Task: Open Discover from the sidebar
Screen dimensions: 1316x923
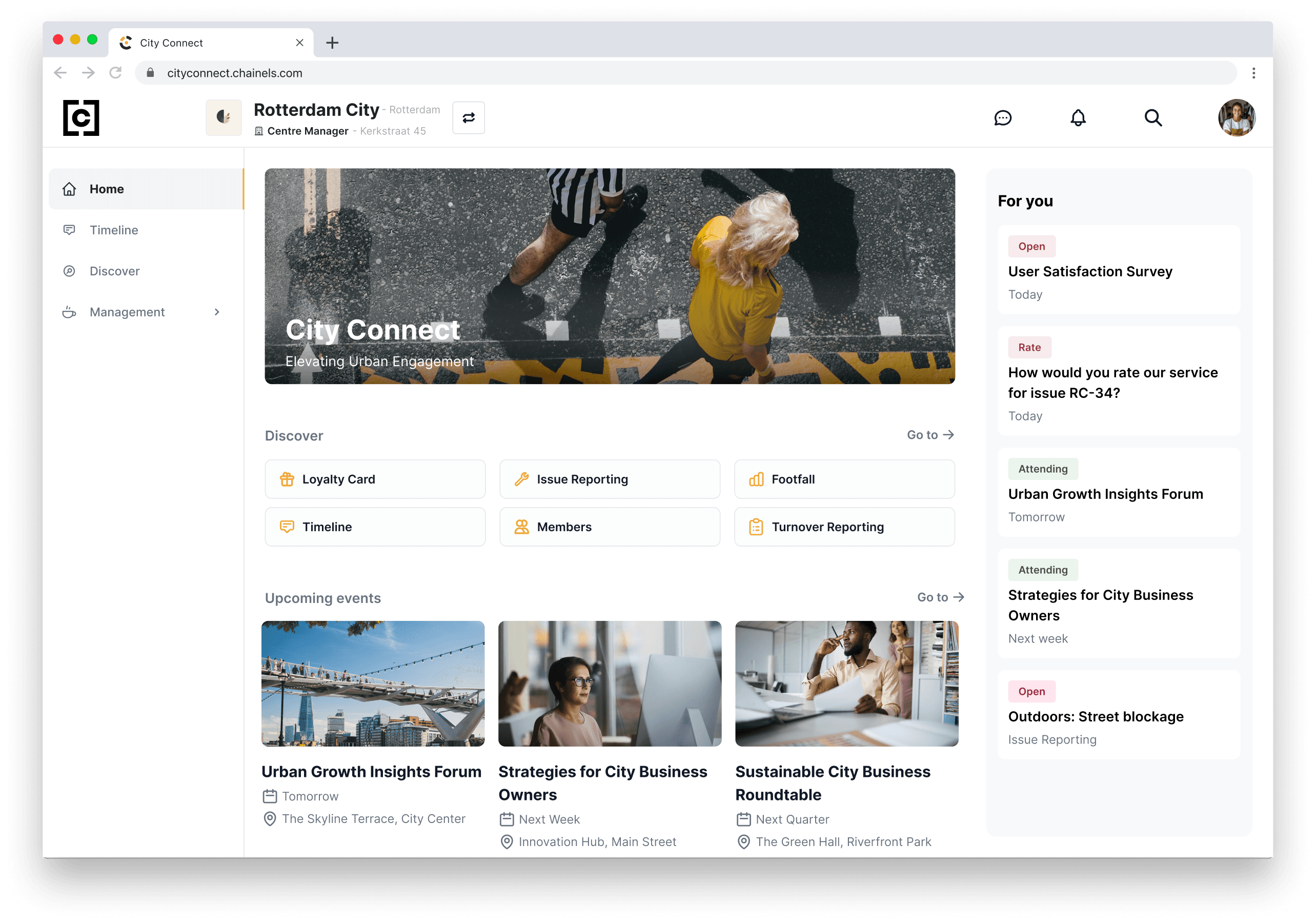Action: 115,271
